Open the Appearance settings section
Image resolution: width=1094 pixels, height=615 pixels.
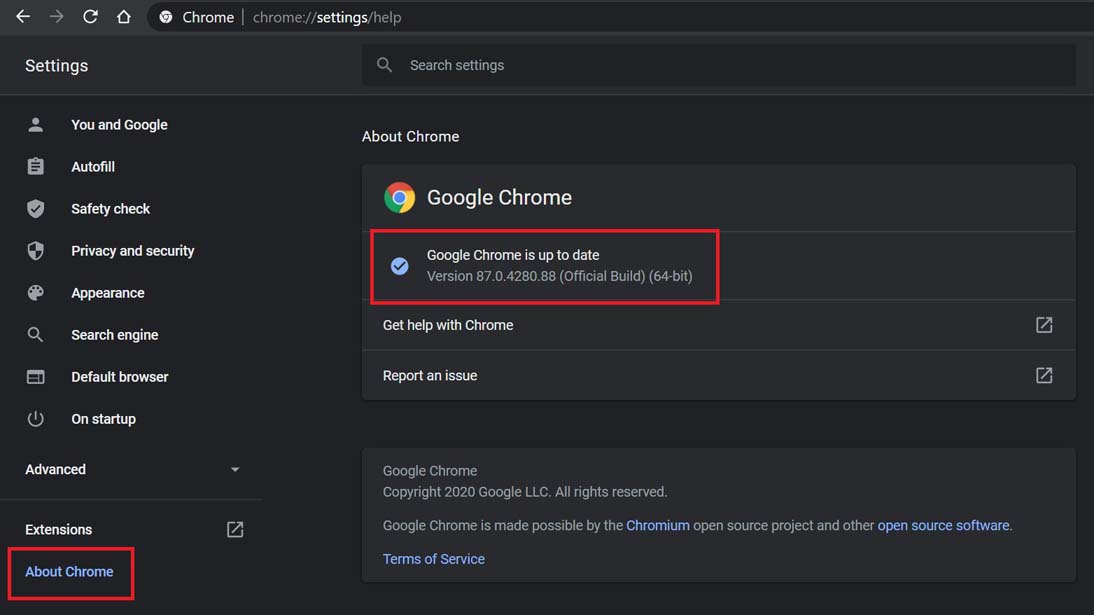(107, 293)
